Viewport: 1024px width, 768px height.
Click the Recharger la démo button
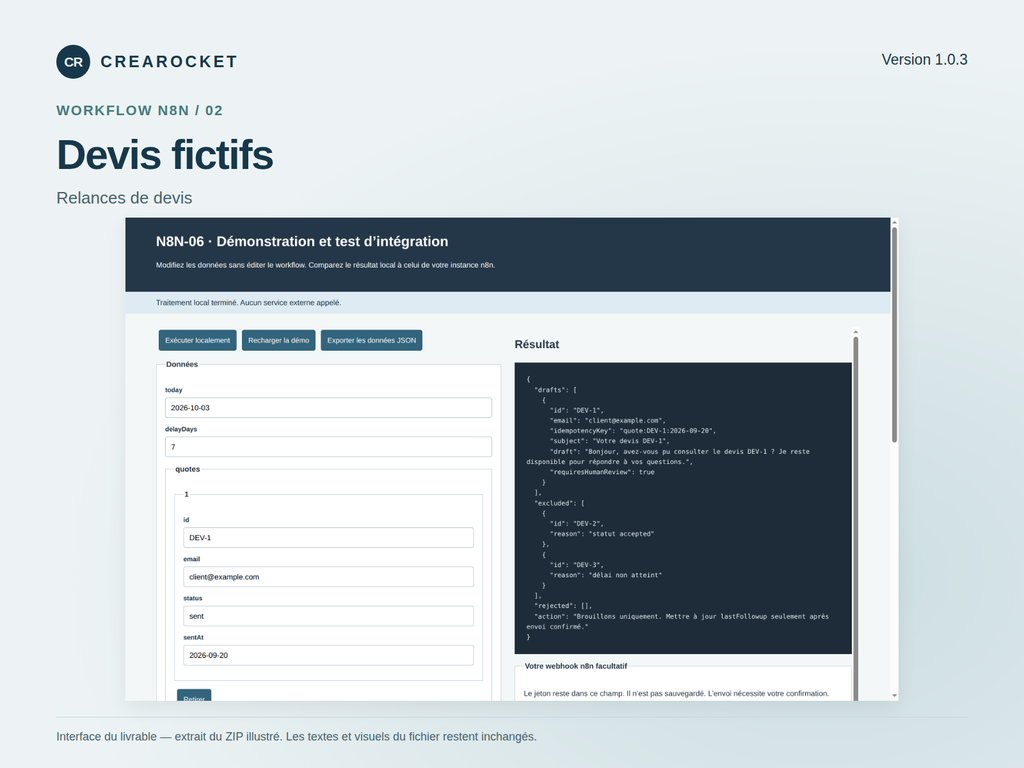[x=278, y=340]
